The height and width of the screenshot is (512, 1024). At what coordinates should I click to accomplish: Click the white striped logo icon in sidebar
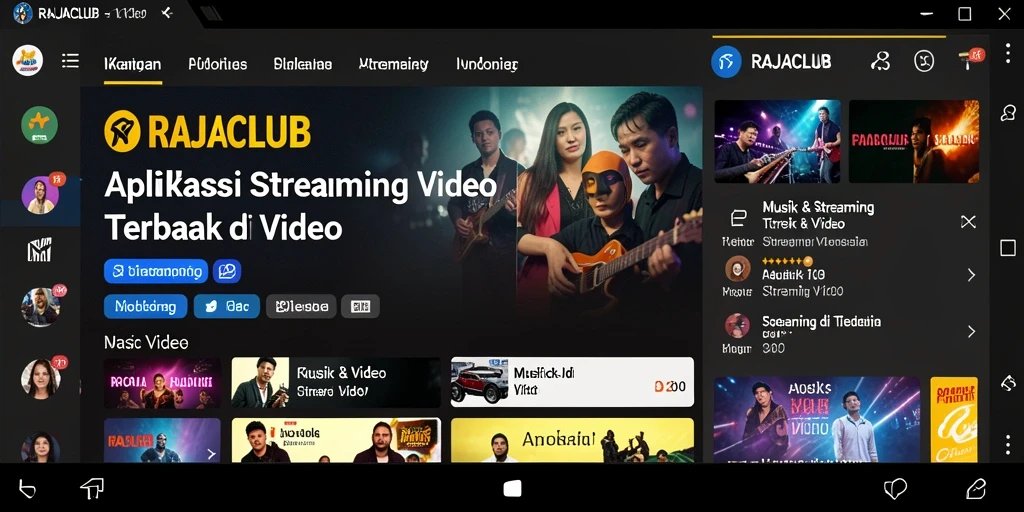39,250
